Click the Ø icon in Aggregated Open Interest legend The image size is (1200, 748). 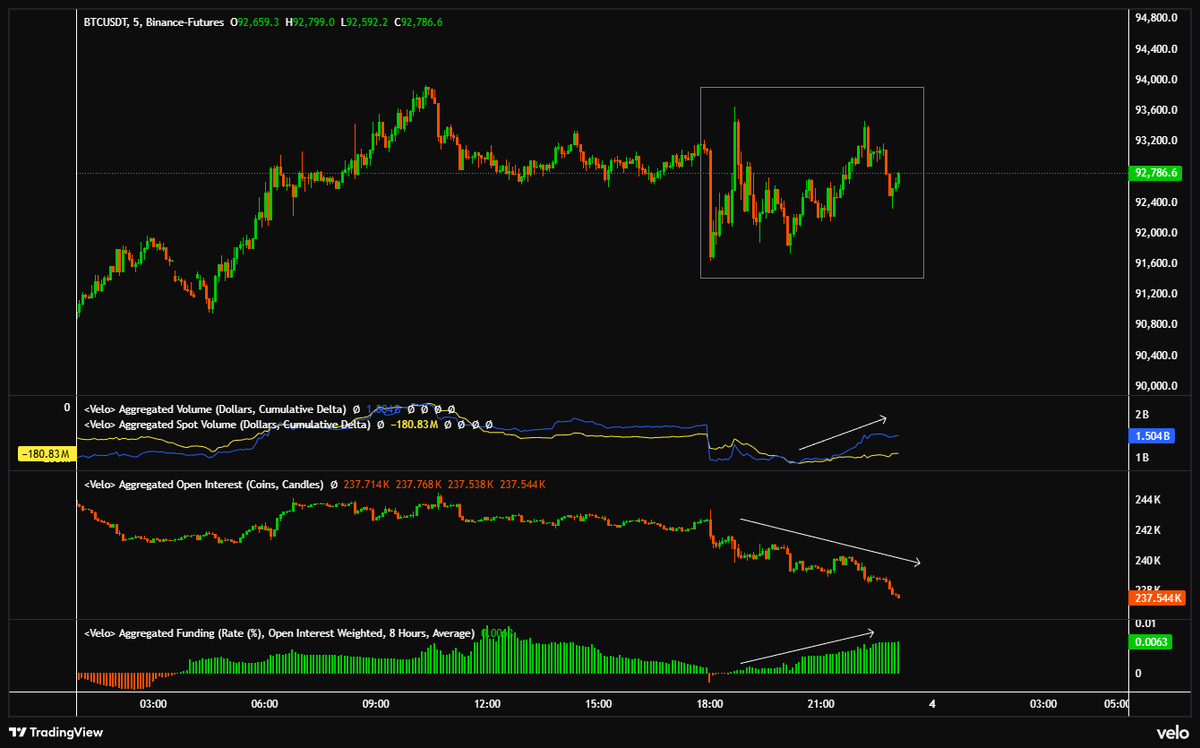tap(333, 484)
